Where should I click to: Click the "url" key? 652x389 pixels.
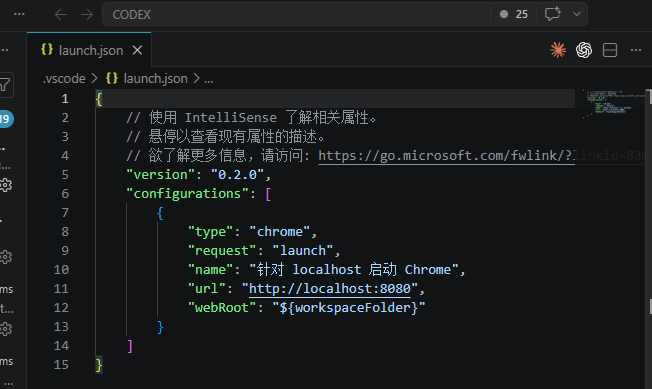[x=206, y=288]
